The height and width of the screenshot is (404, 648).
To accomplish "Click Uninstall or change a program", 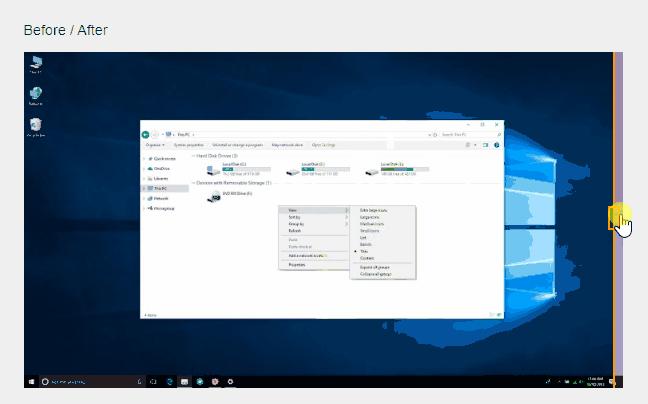I will (238, 145).
